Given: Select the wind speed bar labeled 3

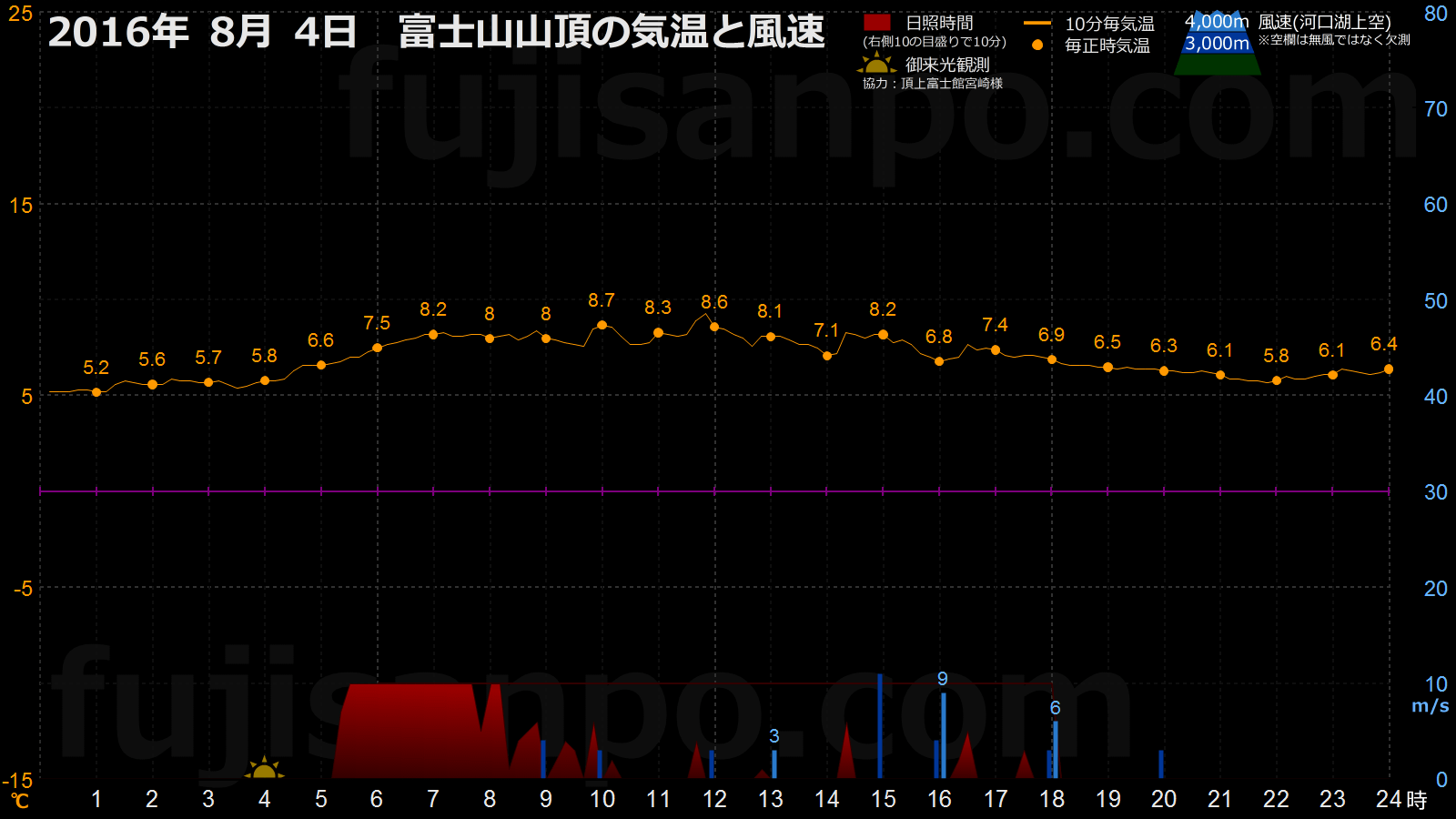Looking at the screenshot, I should point(774,763).
